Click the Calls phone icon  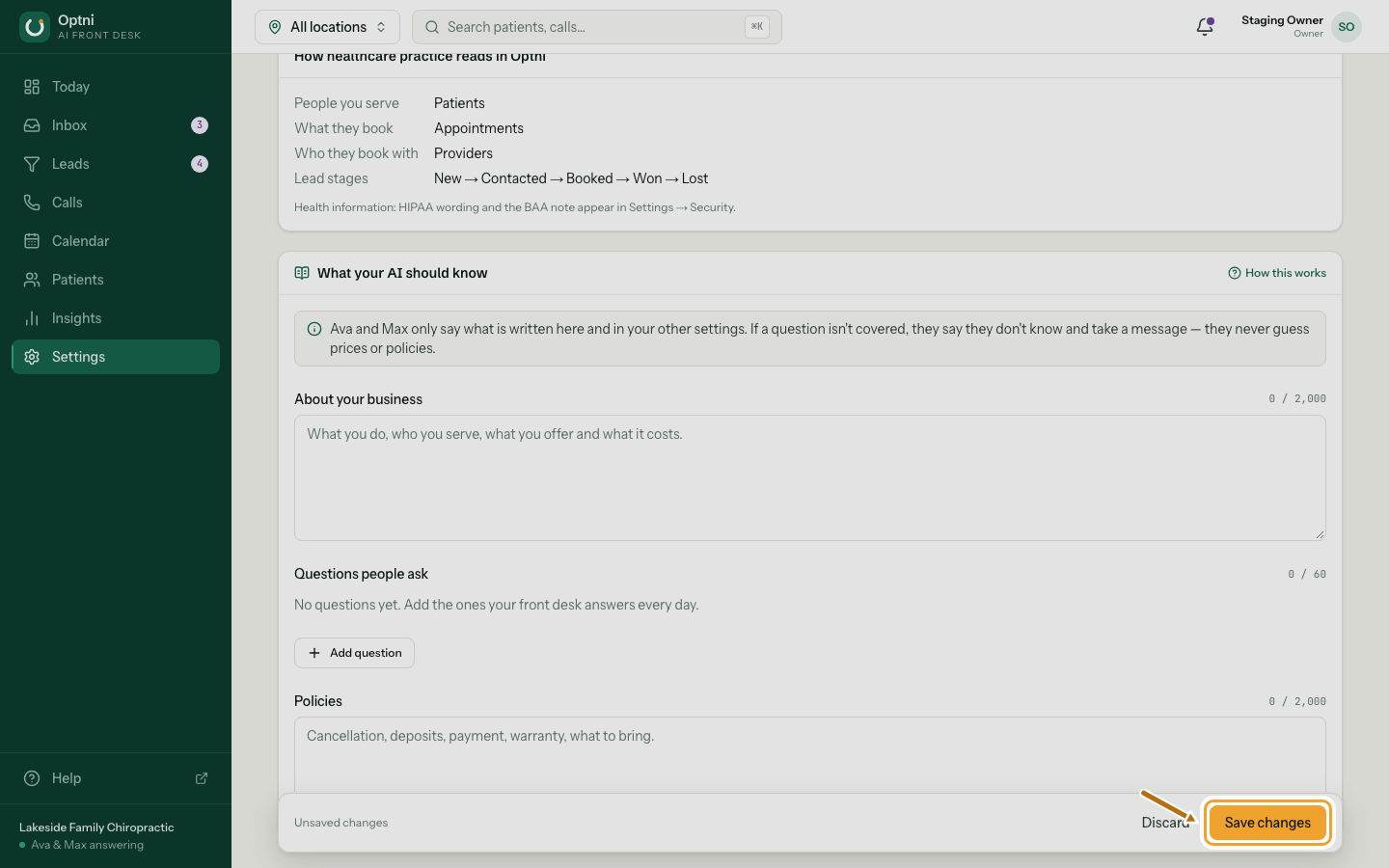(32, 203)
